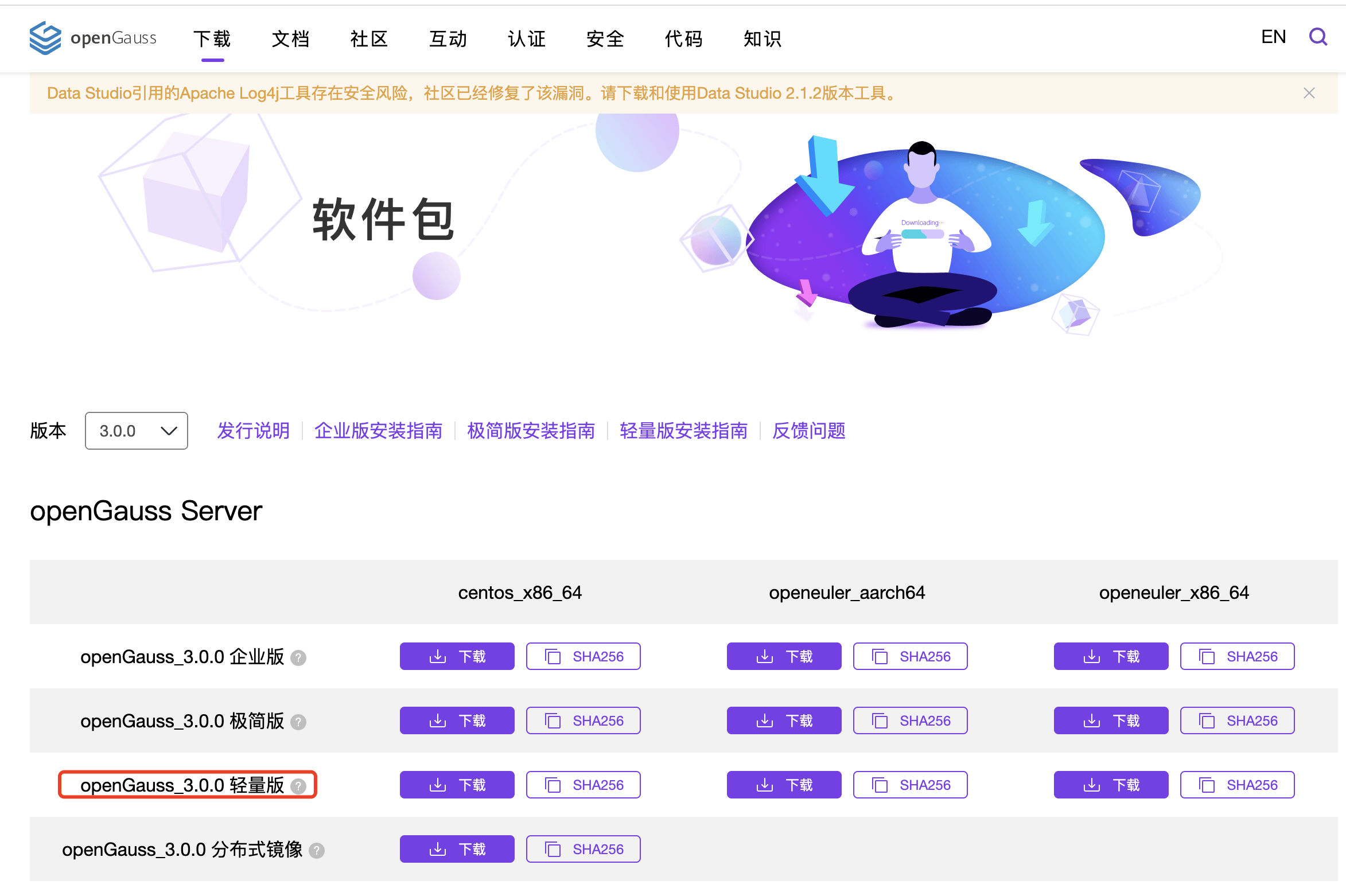Image resolution: width=1346 pixels, height=896 pixels.
Task: Download 分布式镜像 for centos_x86_64
Action: (457, 849)
